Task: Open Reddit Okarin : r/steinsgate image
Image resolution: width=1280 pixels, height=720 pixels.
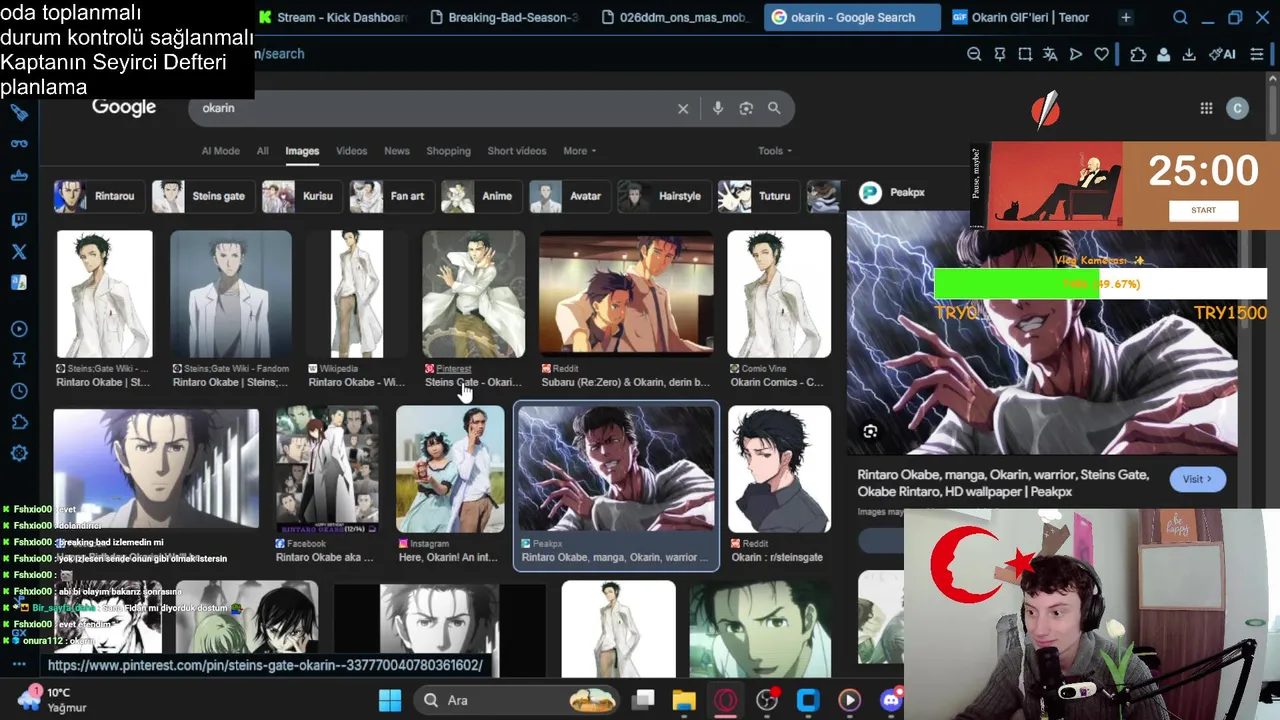Action: (x=779, y=486)
